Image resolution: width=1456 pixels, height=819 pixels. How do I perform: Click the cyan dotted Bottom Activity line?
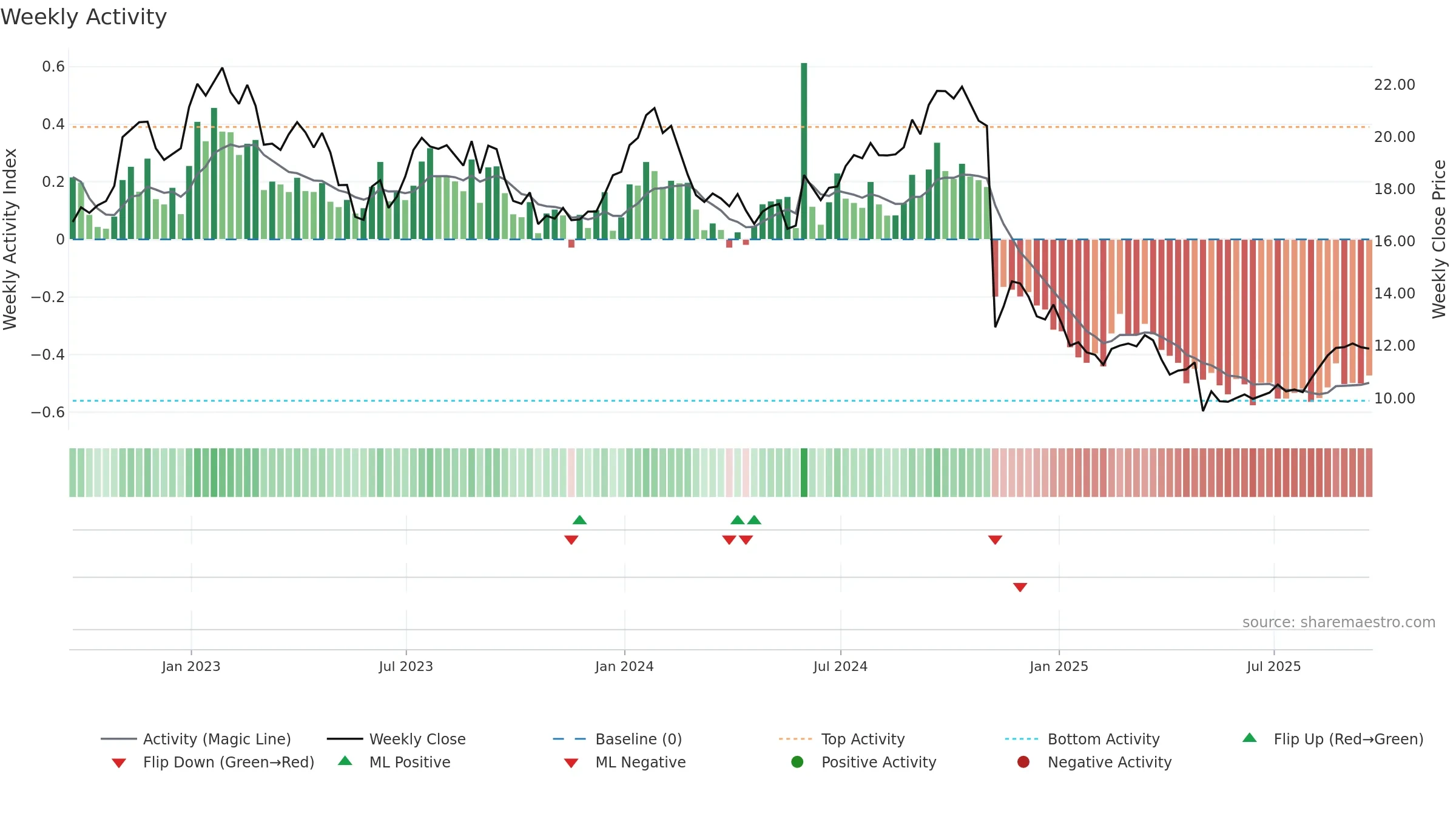(x=721, y=400)
